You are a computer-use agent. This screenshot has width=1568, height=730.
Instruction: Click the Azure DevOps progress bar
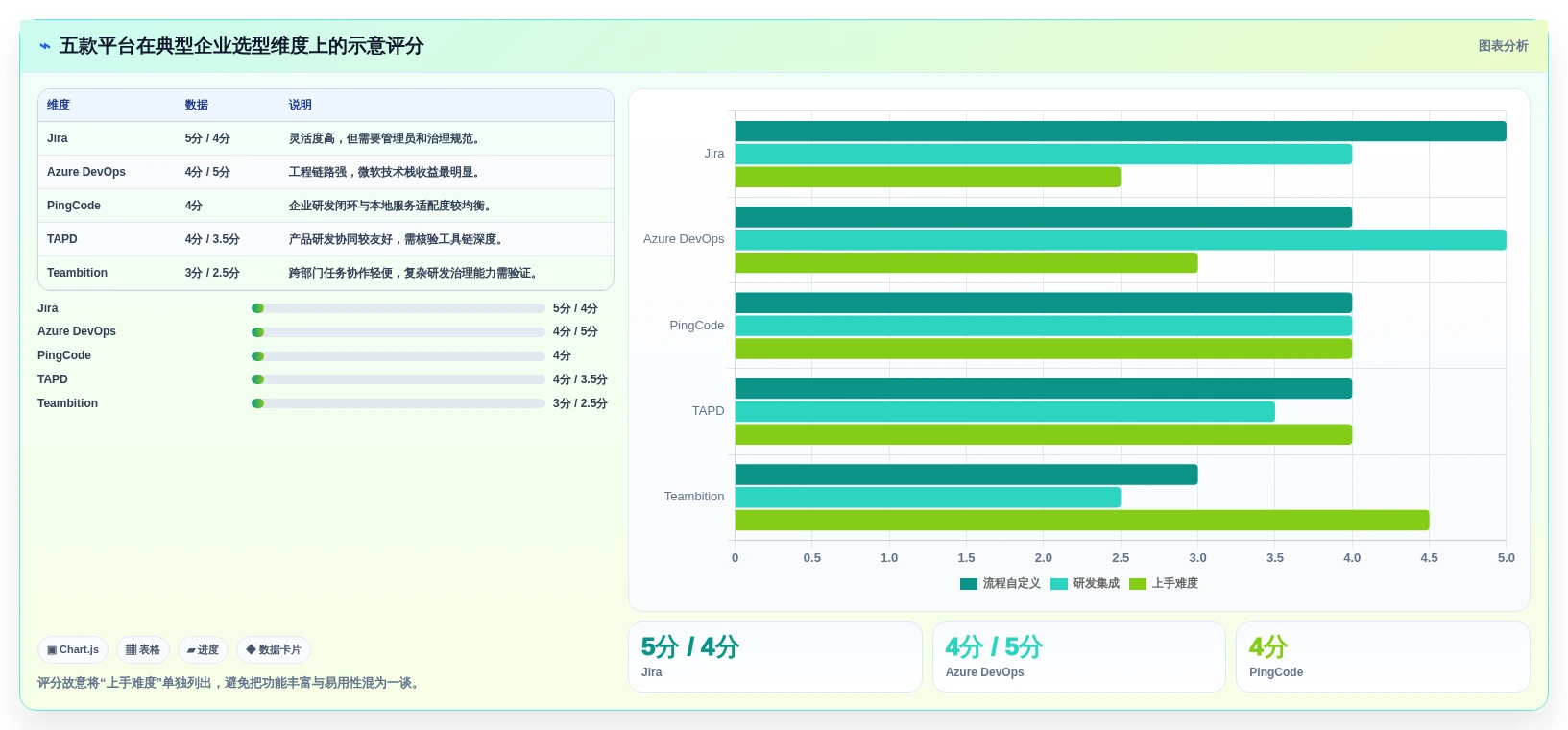[x=398, y=332]
